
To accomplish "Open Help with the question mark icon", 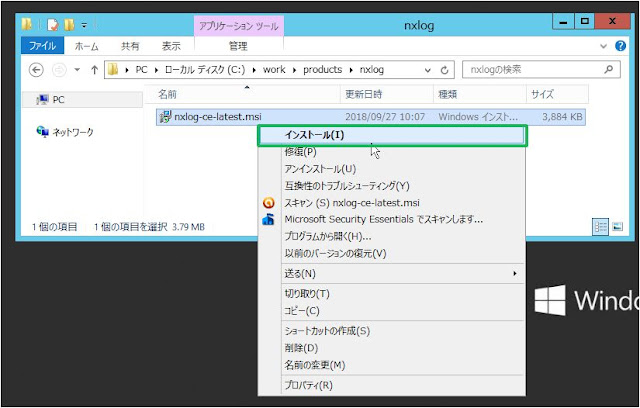I will 620,46.
